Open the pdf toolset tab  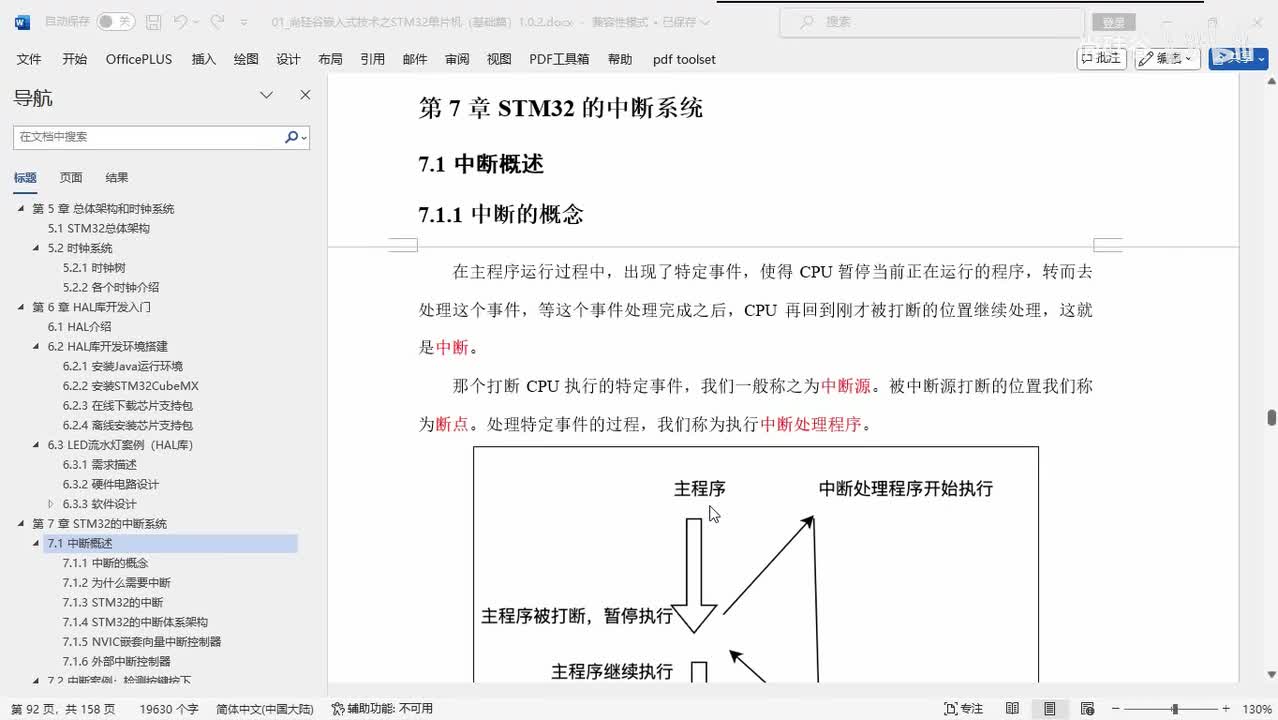point(684,59)
